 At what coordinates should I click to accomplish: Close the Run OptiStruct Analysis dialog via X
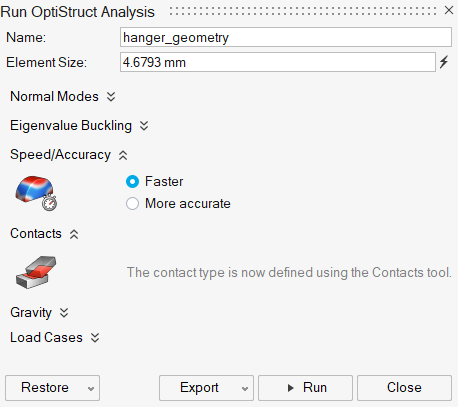[449, 10]
